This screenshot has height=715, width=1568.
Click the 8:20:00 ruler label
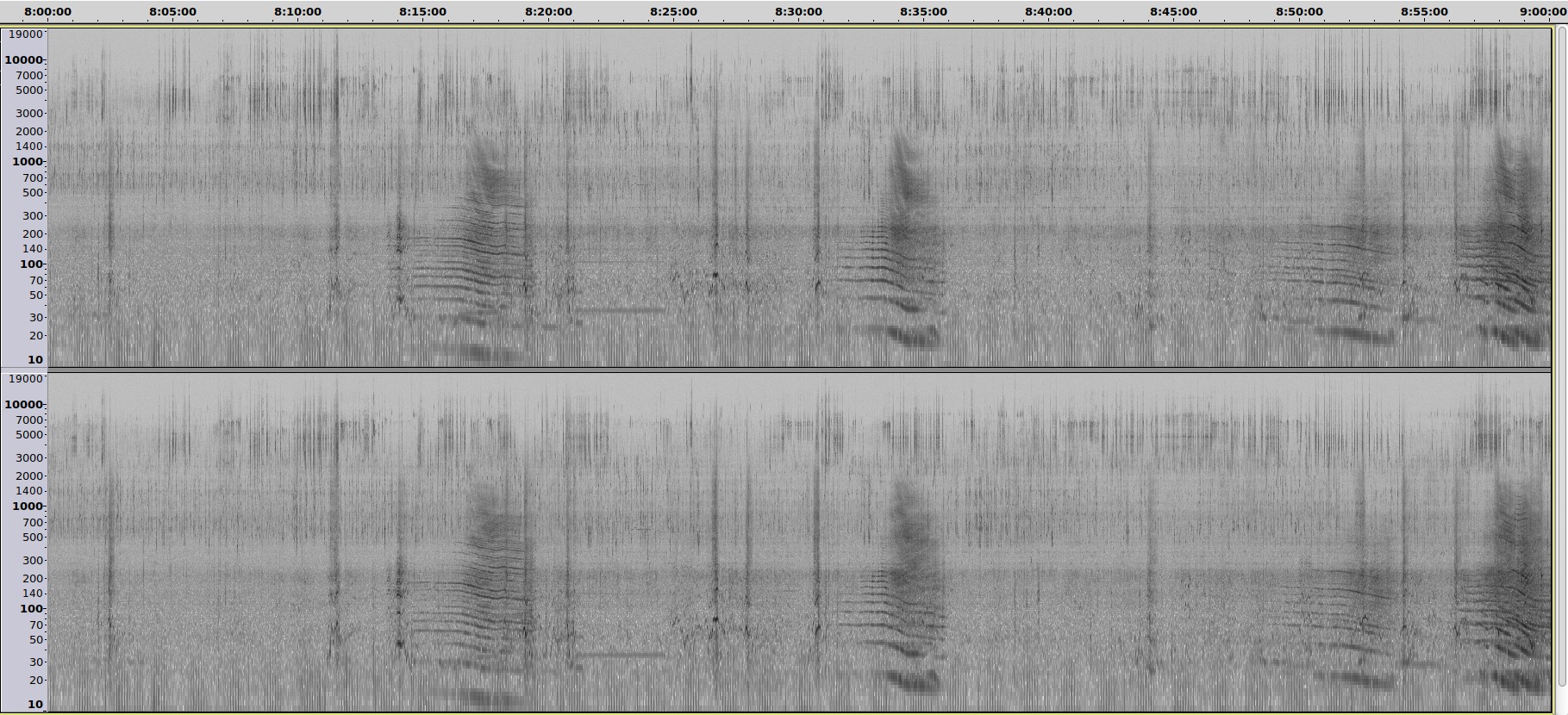pyautogui.click(x=548, y=11)
